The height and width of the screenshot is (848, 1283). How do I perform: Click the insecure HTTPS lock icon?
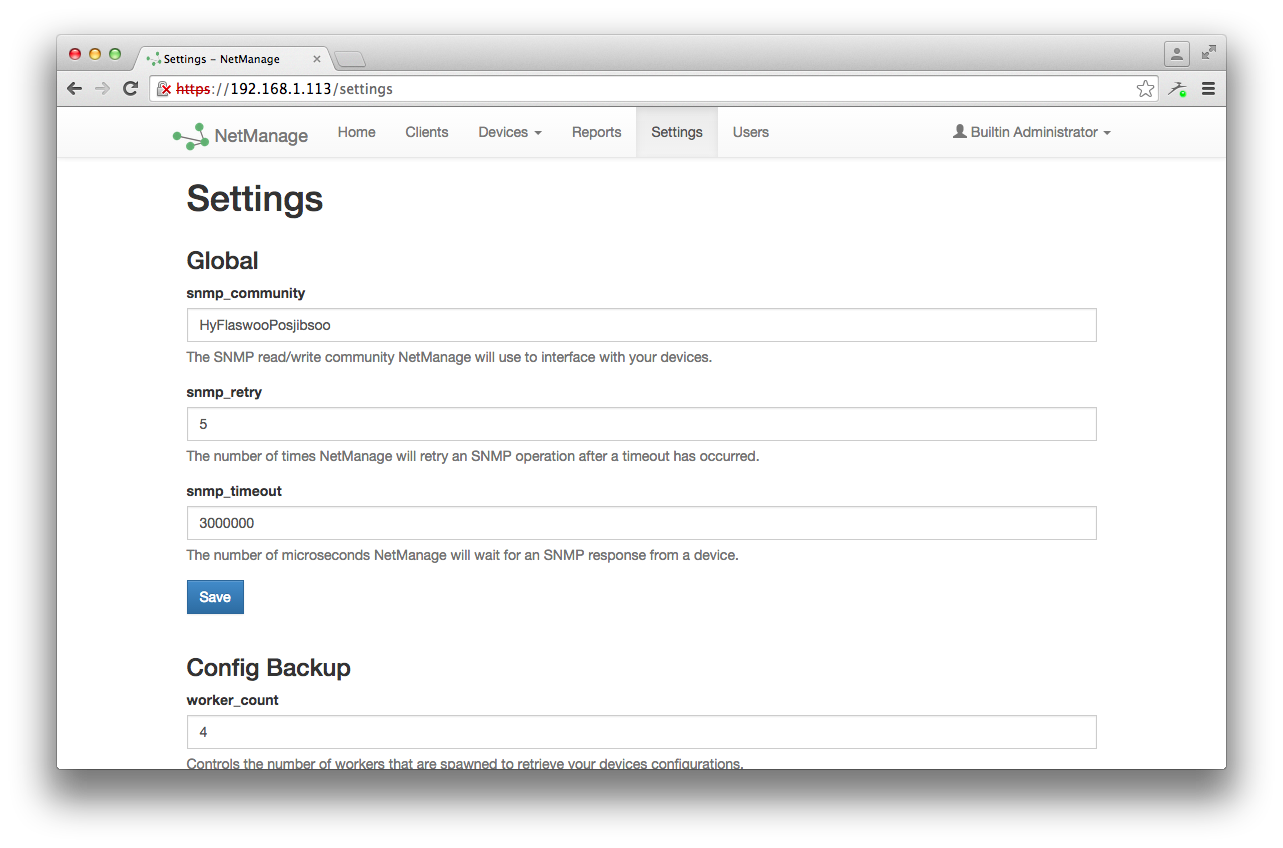tap(164, 89)
